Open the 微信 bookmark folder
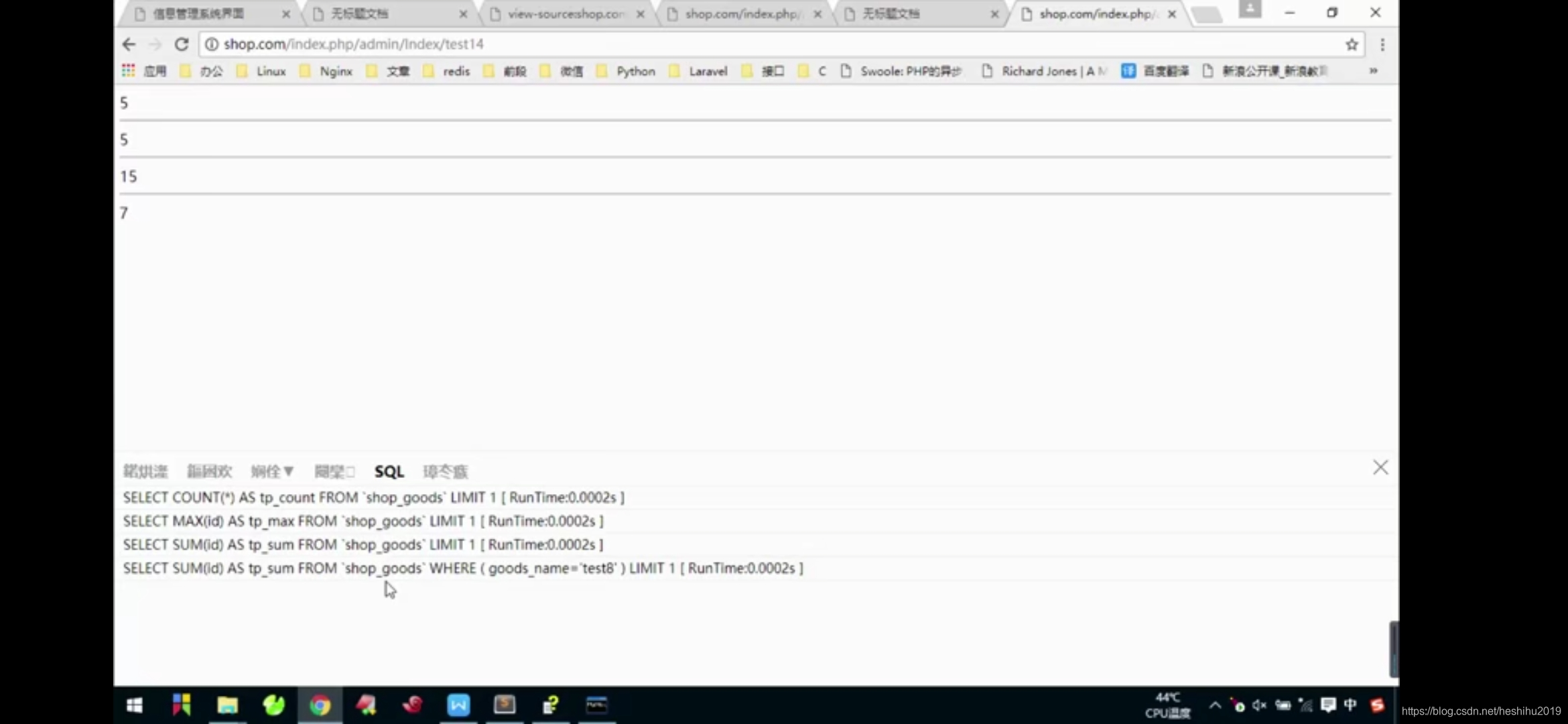 pos(562,71)
